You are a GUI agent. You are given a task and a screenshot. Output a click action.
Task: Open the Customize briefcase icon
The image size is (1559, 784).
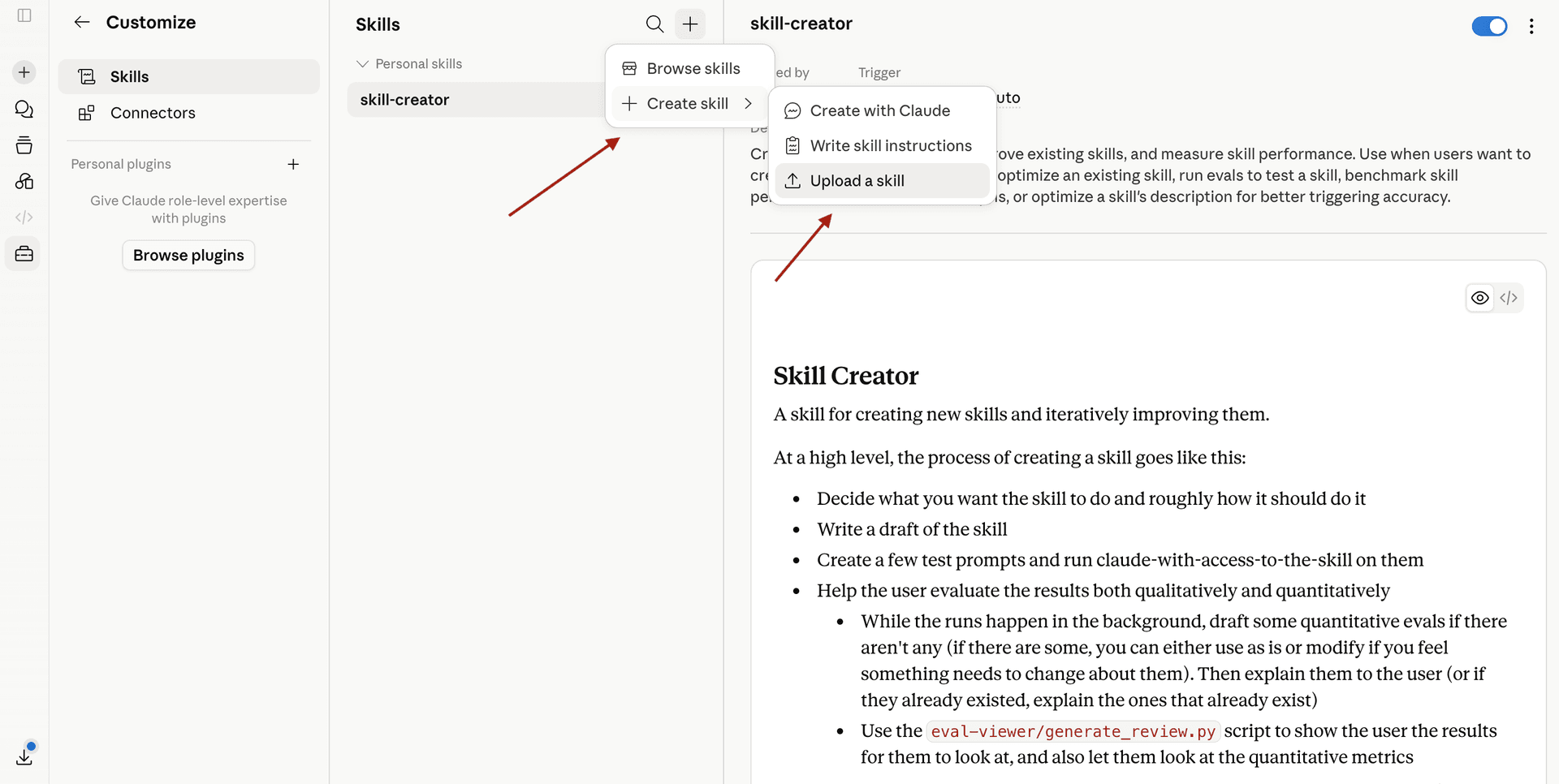click(24, 254)
